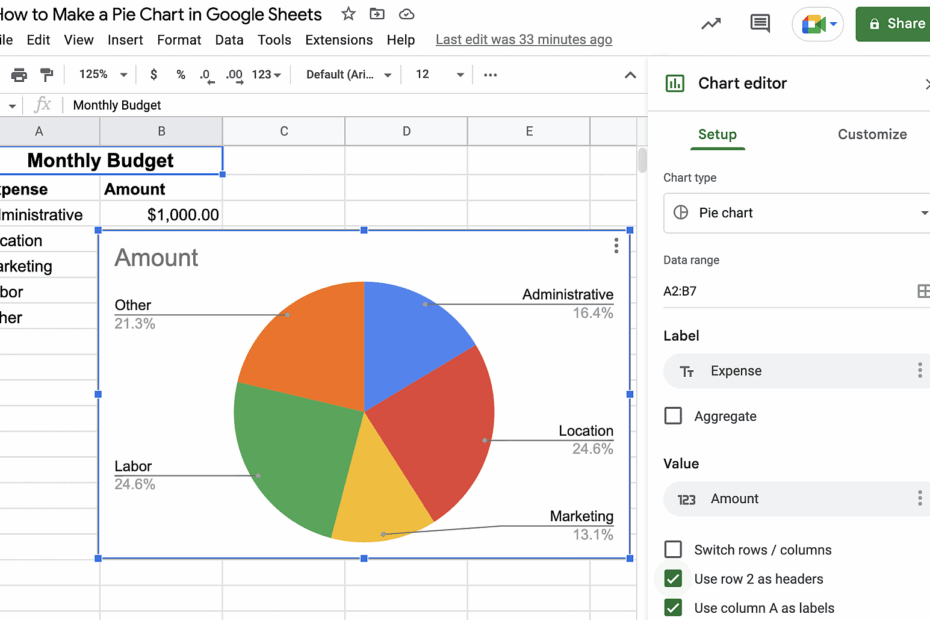Select column D header
The width and height of the screenshot is (930, 620).
click(406, 131)
